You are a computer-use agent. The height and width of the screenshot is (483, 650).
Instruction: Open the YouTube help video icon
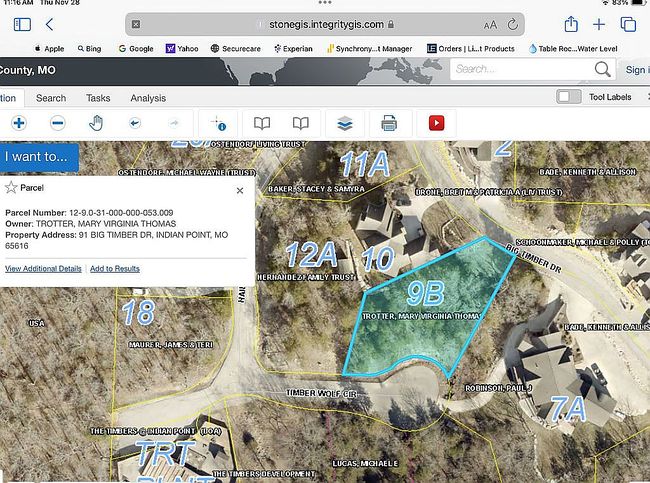pyautogui.click(x=436, y=123)
